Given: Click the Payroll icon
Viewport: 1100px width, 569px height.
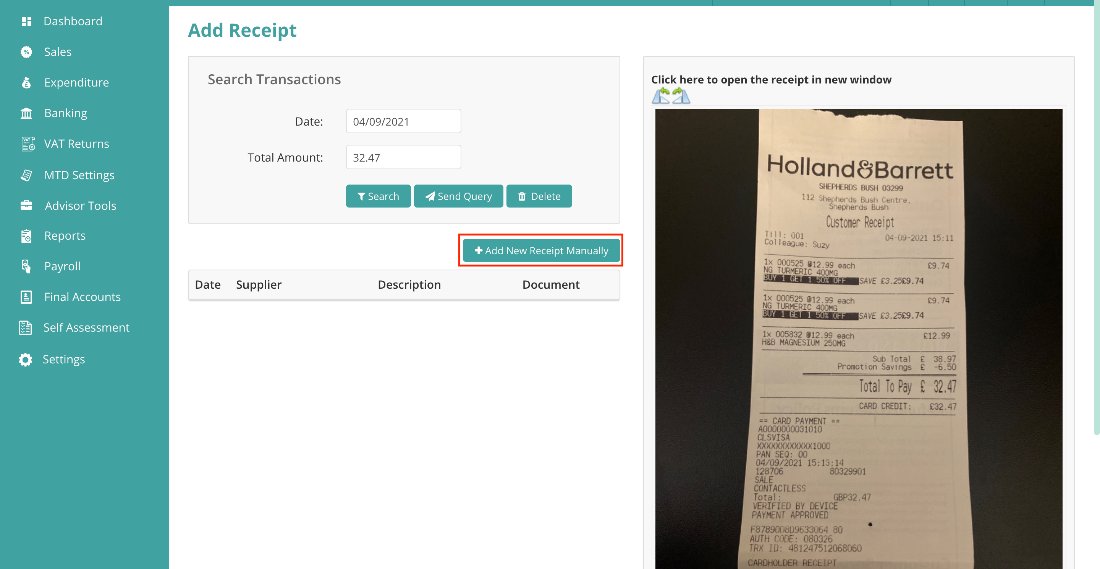Looking at the screenshot, I should [x=27, y=266].
